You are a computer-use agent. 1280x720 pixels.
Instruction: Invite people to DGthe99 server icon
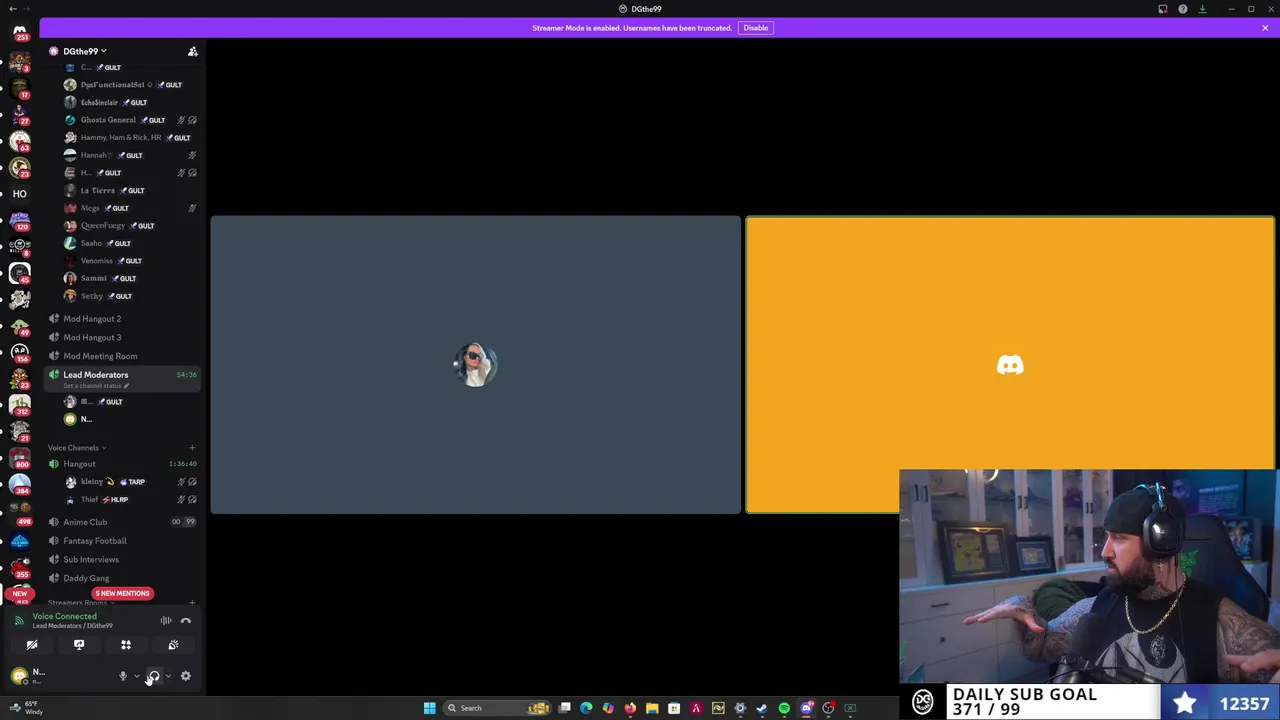[193, 51]
